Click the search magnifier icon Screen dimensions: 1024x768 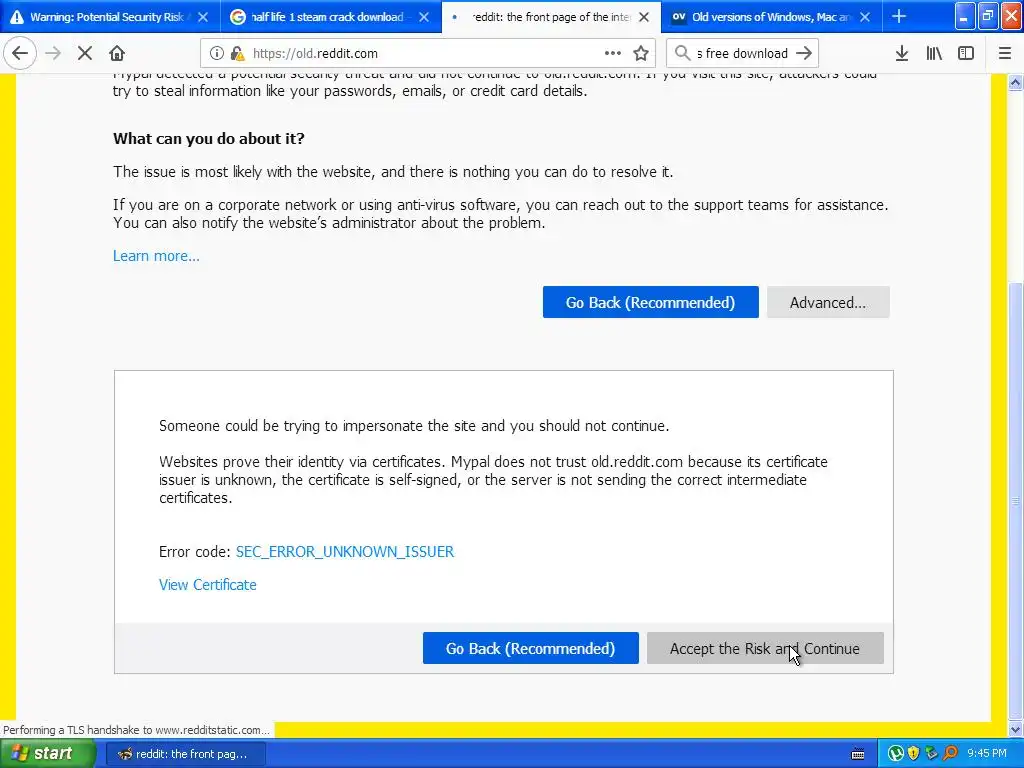(682, 53)
